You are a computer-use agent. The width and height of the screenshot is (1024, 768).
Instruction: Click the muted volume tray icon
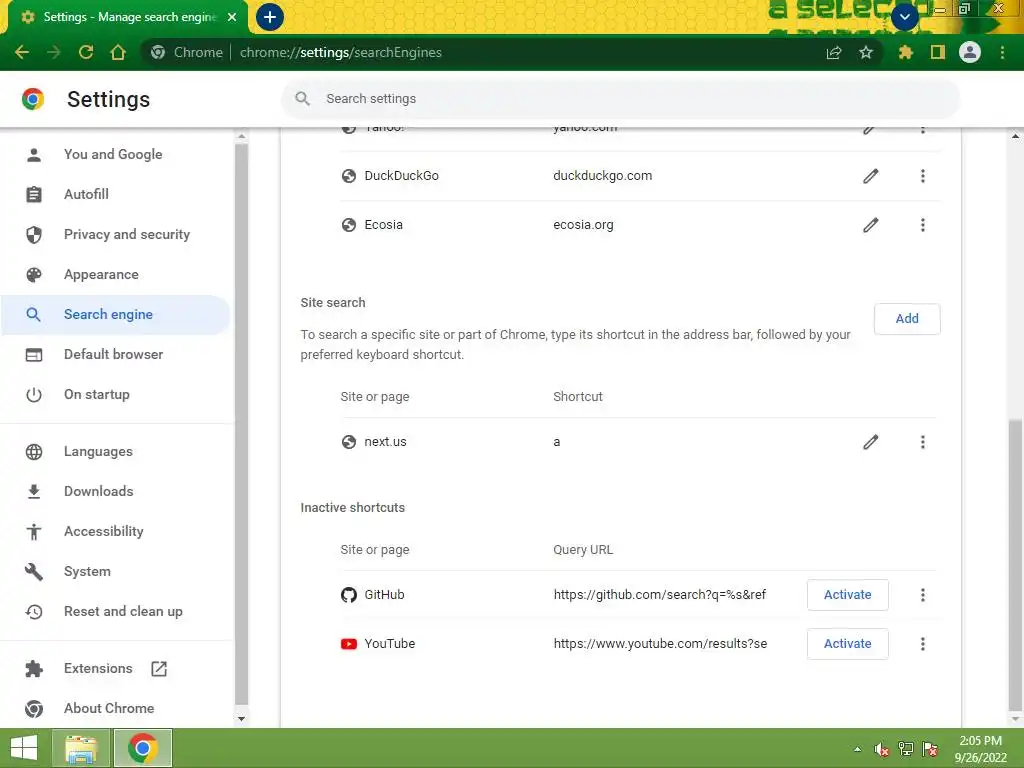click(x=882, y=749)
